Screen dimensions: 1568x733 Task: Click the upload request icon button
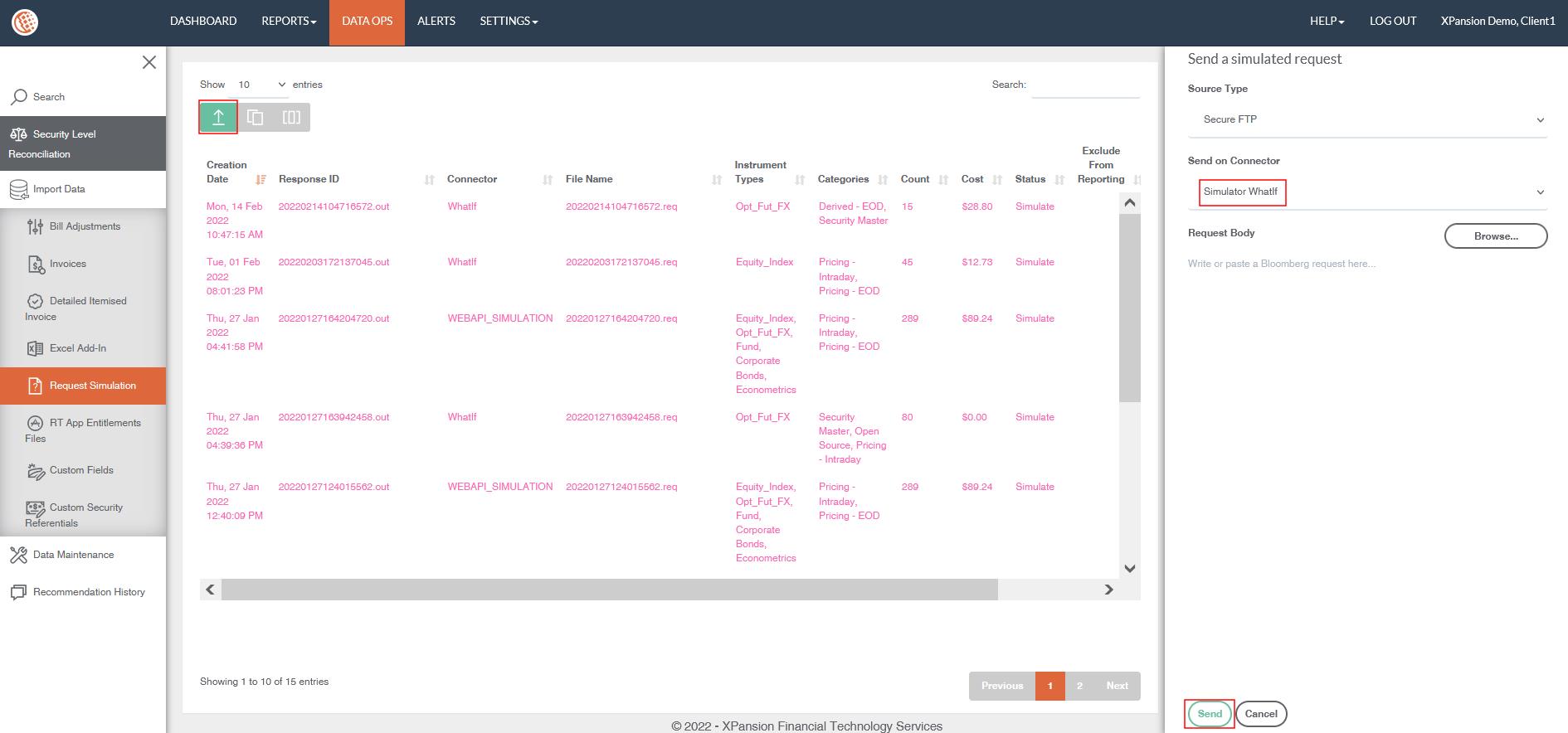[218, 118]
